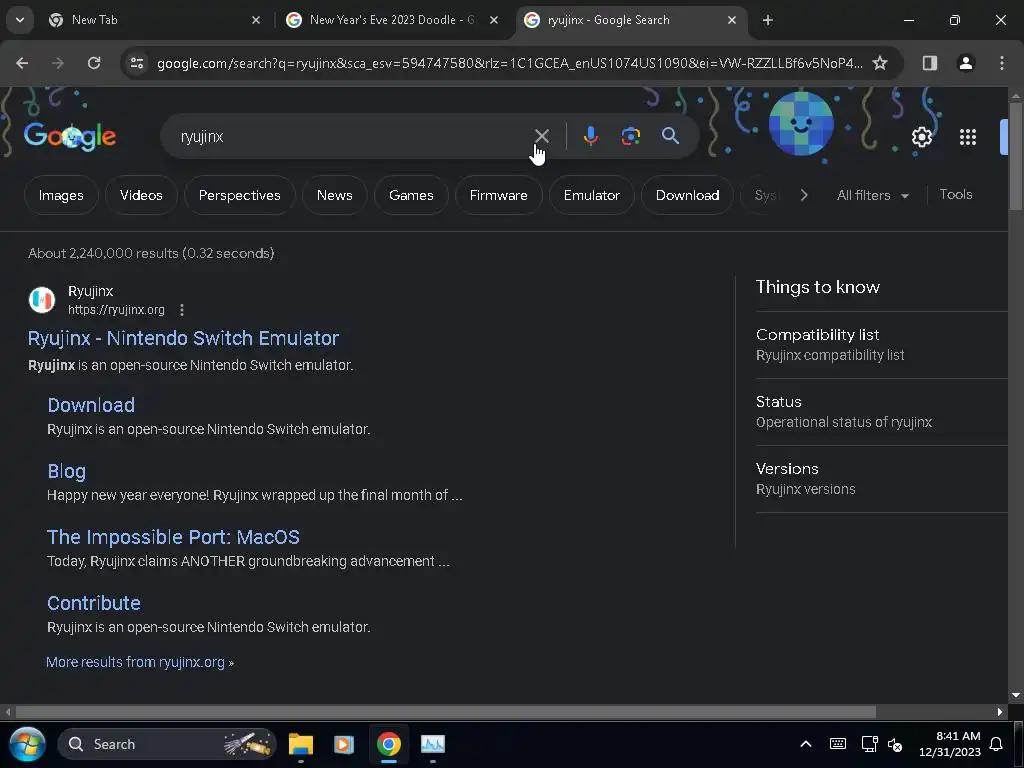Open the resource monitor taskbar icon
Screen dimensions: 1024x768
click(432, 744)
